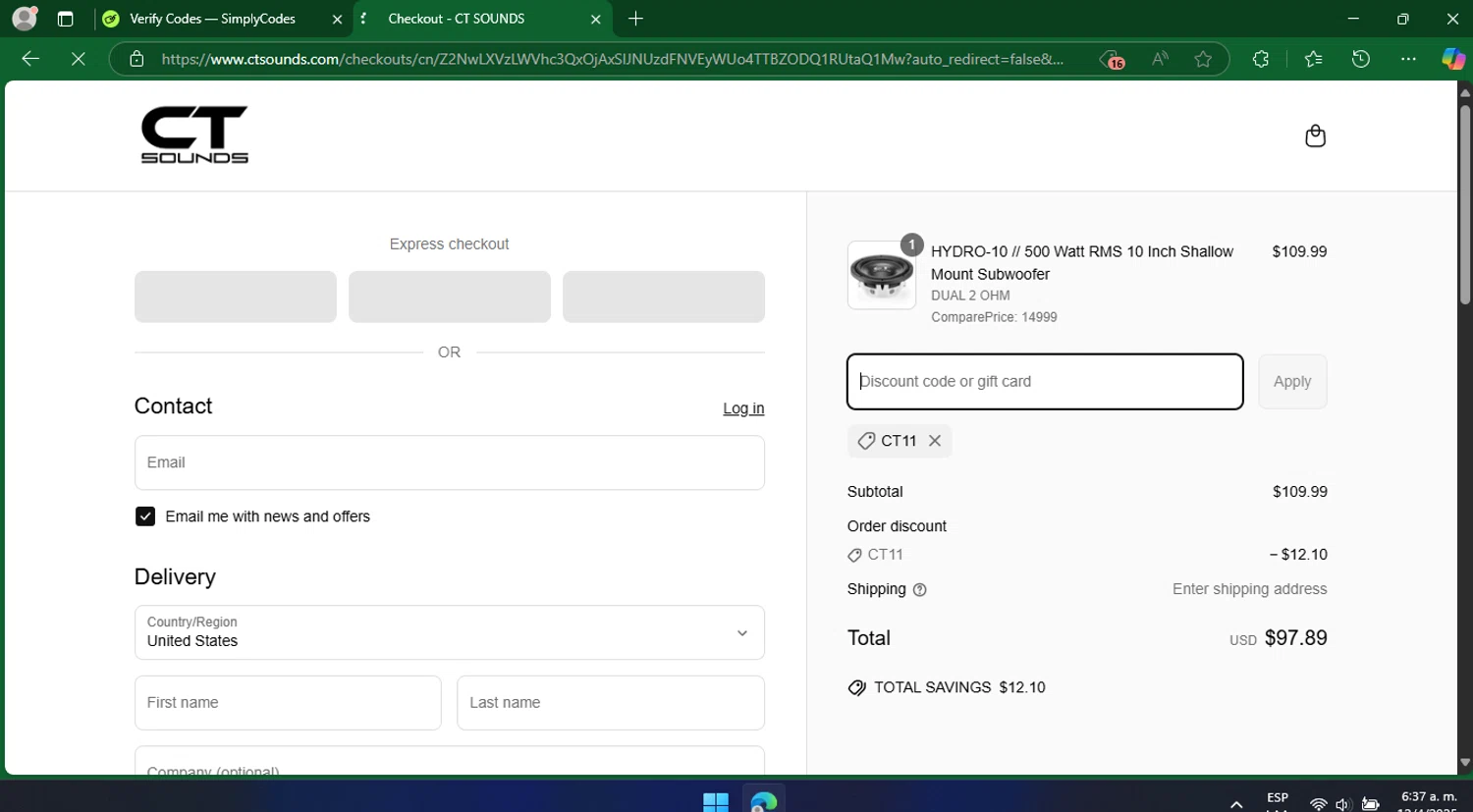Follow the Log in link
The height and width of the screenshot is (812, 1473).
(x=743, y=408)
